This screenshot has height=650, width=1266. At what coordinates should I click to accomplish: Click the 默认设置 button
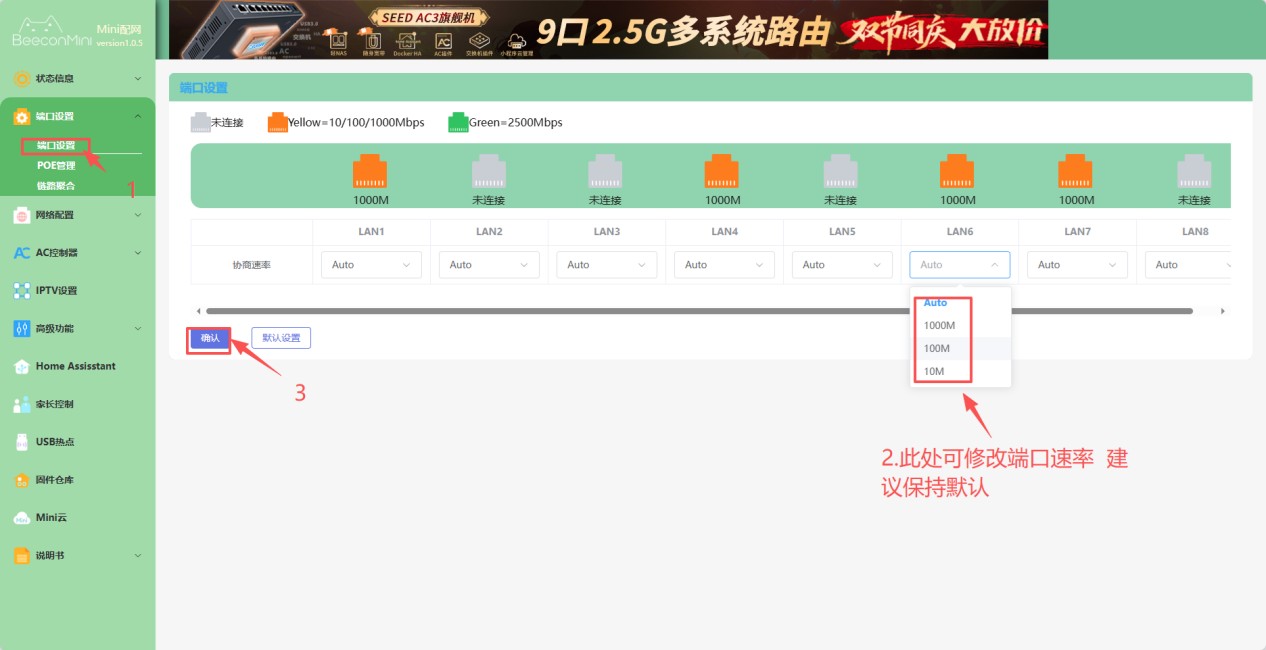(x=281, y=338)
